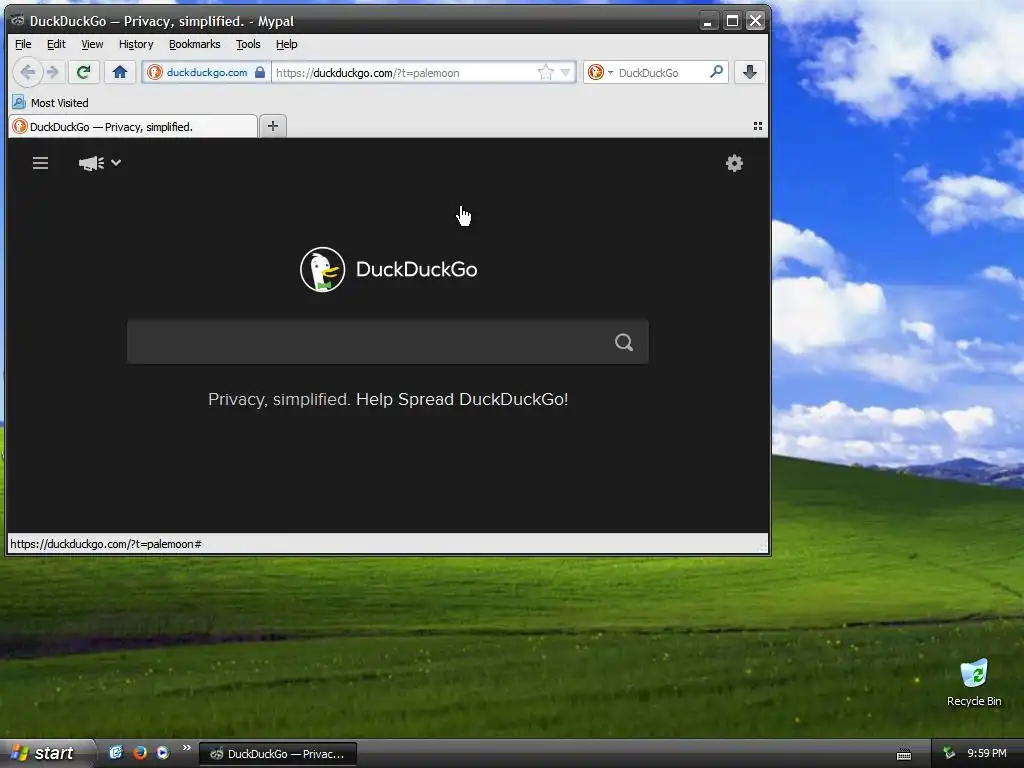Launch the first quick launch icon
The width and height of the screenshot is (1024, 768).
(x=116, y=753)
